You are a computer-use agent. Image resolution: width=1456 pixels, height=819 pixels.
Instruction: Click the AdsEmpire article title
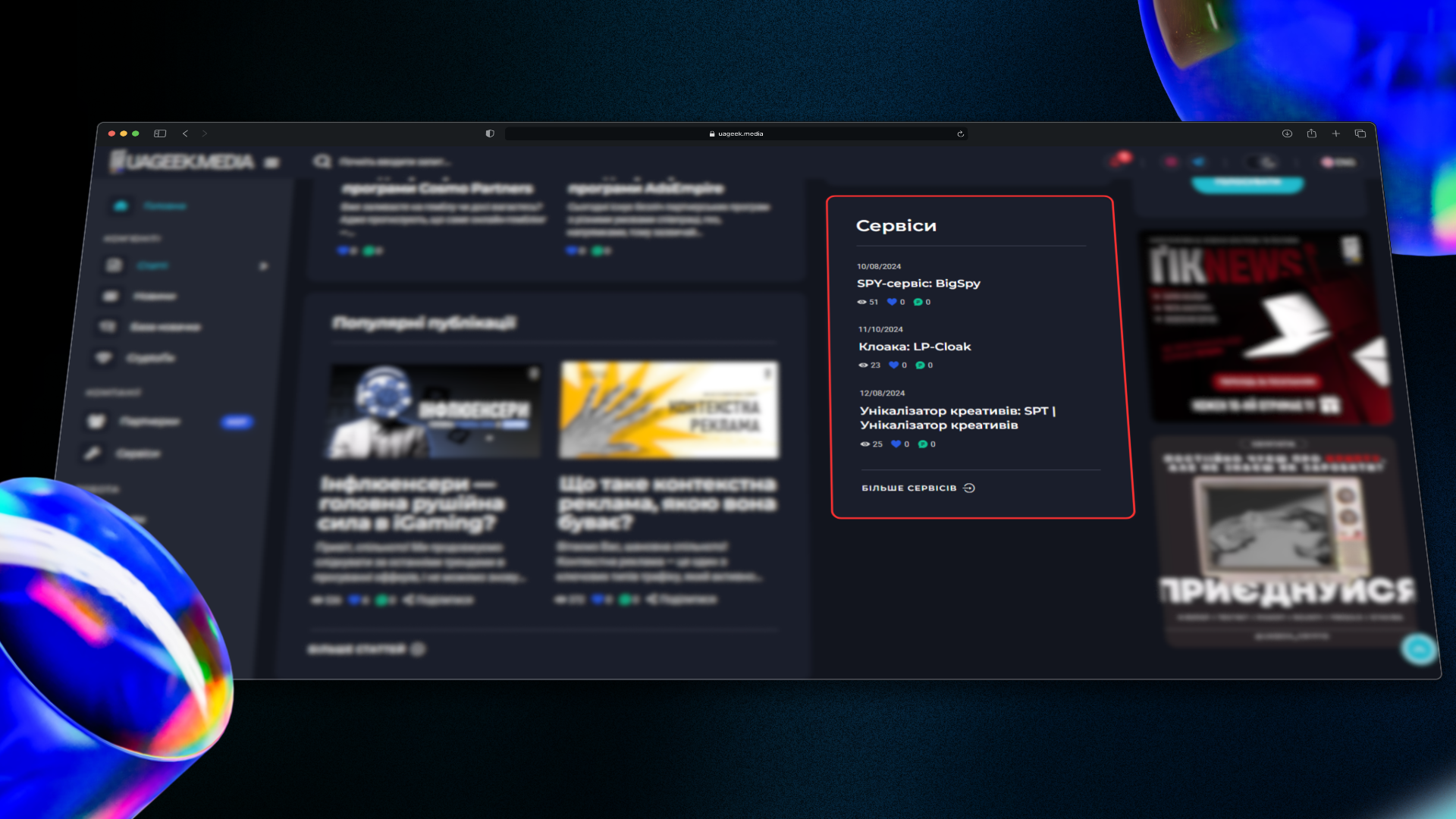click(x=645, y=187)
